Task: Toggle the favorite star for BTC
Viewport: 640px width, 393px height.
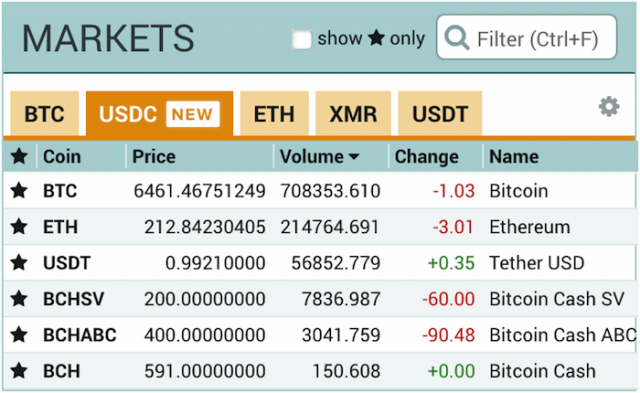Action: [x=19, y=191]
